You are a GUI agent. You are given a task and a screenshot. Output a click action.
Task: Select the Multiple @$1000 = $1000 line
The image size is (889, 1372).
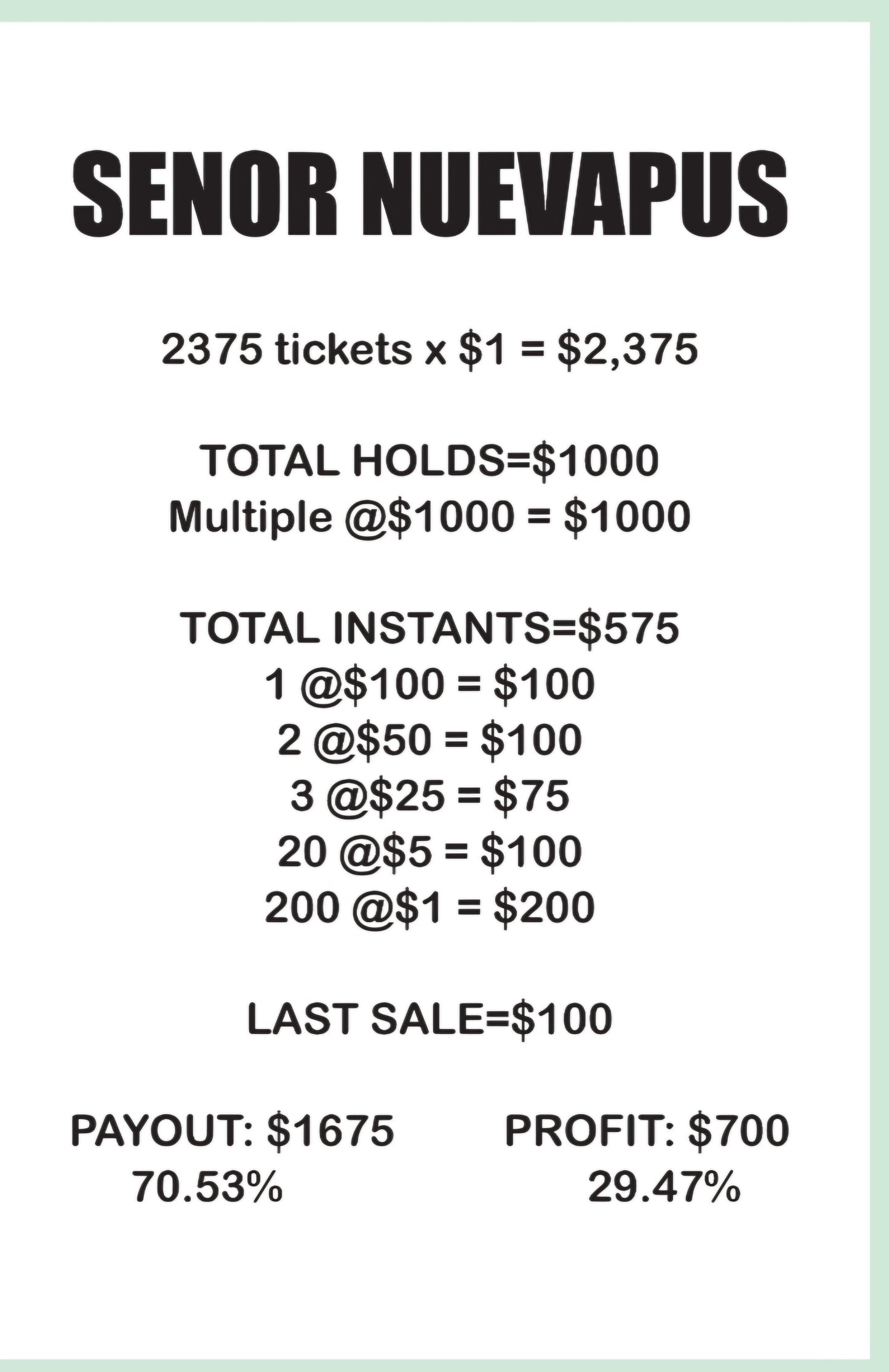tap(429, 516)
